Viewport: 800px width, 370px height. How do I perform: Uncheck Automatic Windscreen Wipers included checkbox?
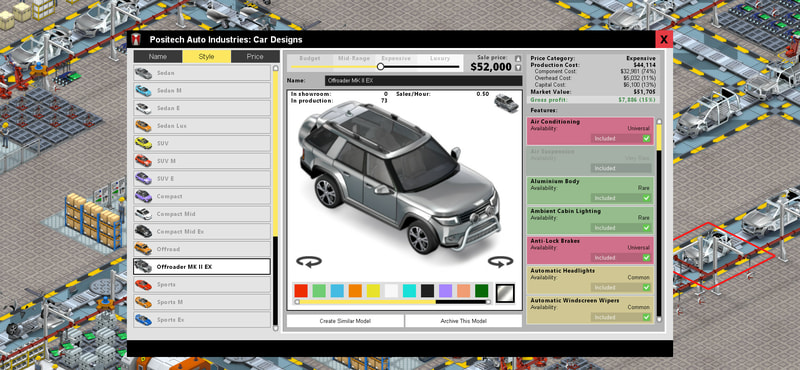click(x=646, y=317)
